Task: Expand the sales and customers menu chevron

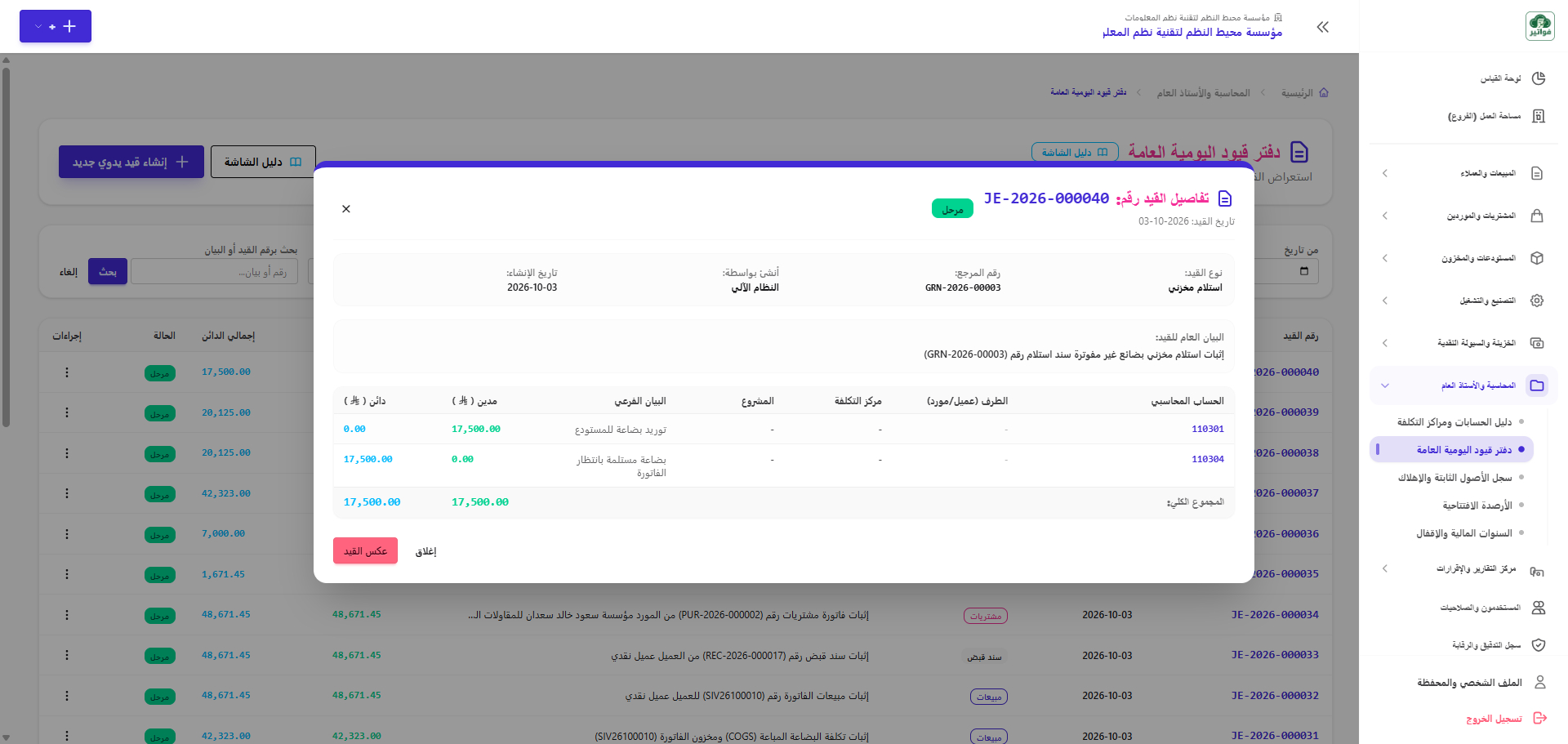Action: [x=1385, y=173]
